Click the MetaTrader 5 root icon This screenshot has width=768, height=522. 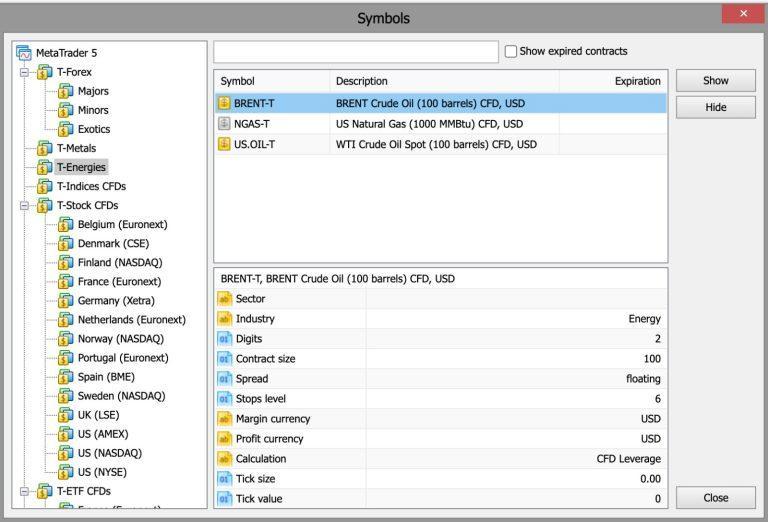(x=24, y=53)
